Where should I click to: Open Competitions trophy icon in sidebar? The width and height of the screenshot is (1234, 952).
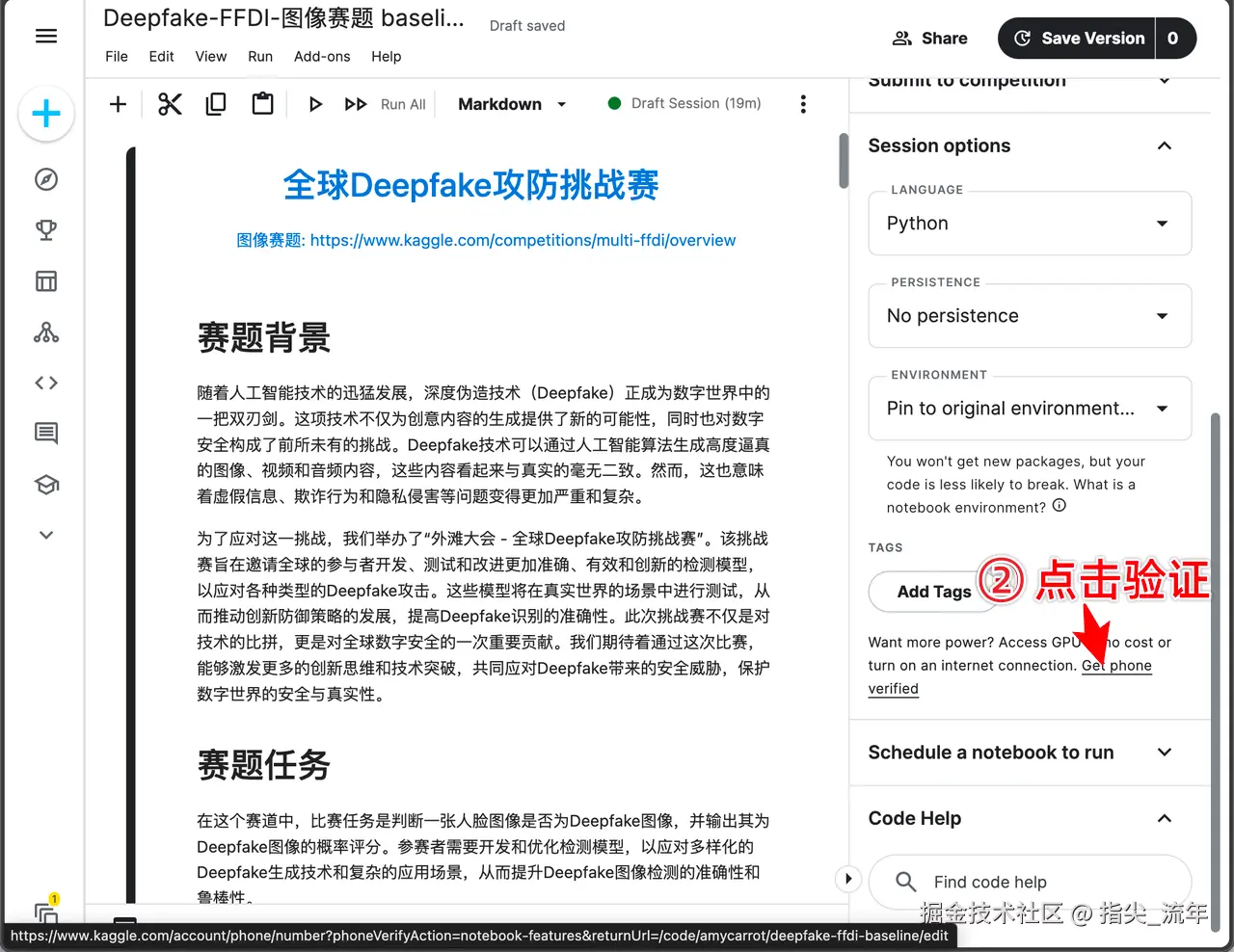click(46, 229)
